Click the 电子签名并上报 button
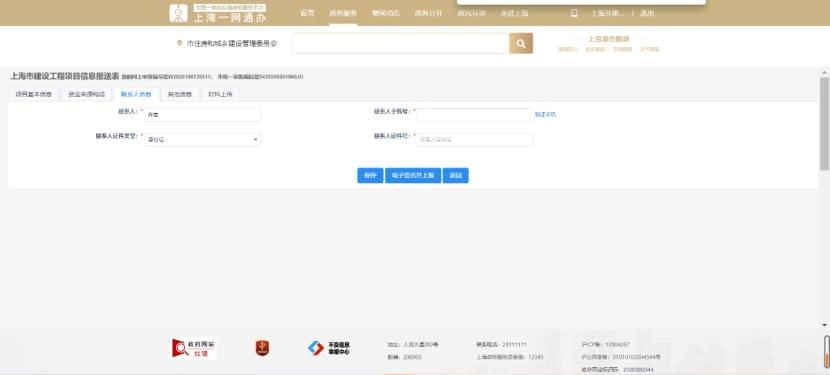 click(x=413, y=175)
